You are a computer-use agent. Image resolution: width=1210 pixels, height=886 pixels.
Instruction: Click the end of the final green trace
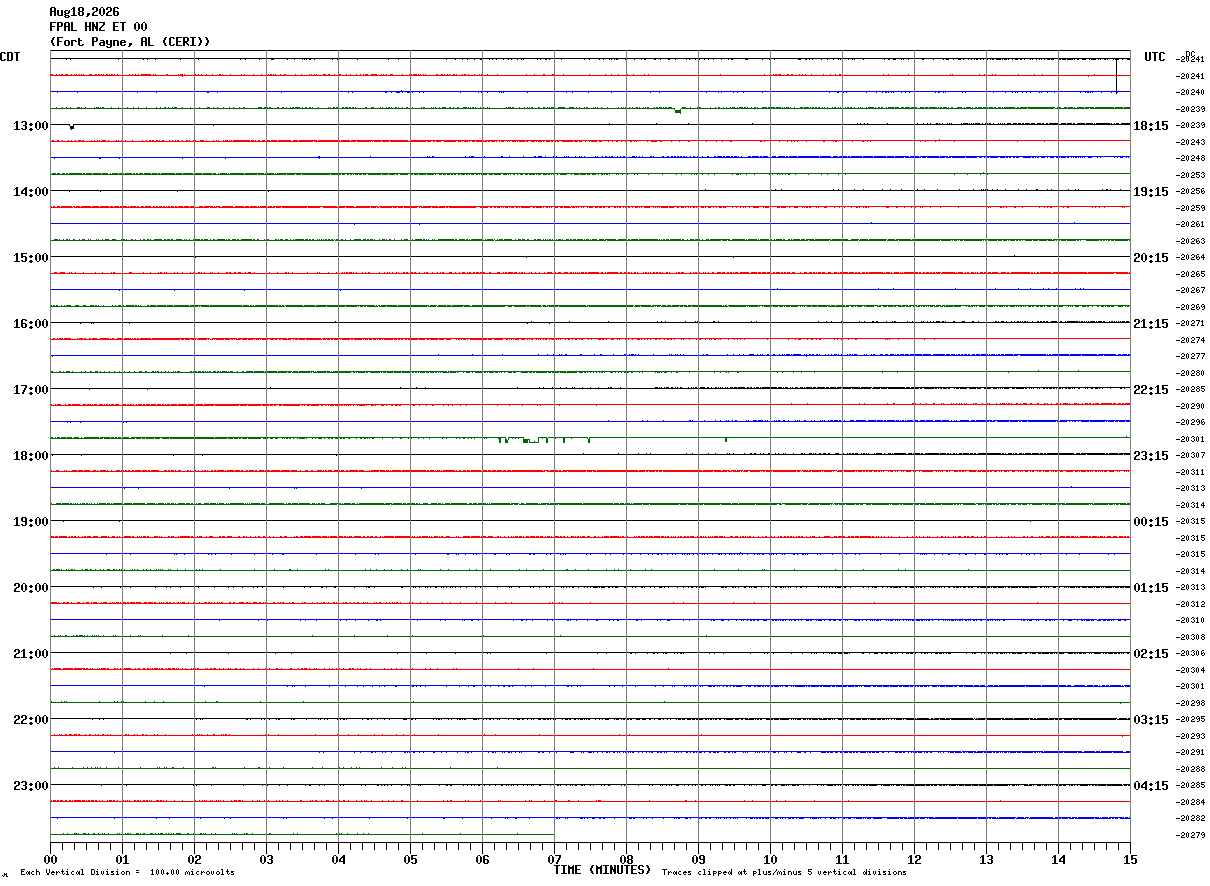click(x=553, y=834)
